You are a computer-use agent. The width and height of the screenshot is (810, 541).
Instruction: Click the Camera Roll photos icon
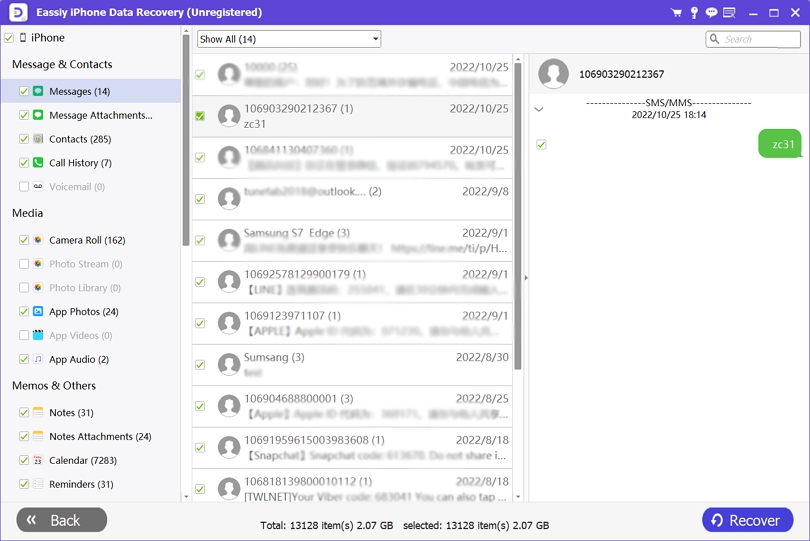(x=38, y=240)
